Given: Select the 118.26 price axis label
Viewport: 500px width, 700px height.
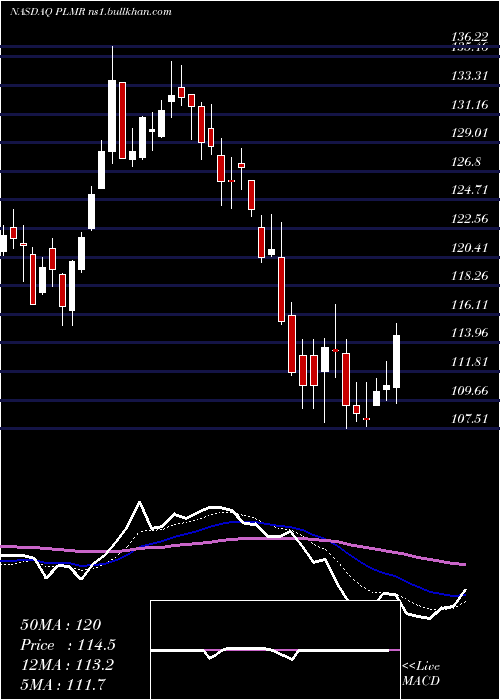Looking at the screenshot, I should click(469, 276).
